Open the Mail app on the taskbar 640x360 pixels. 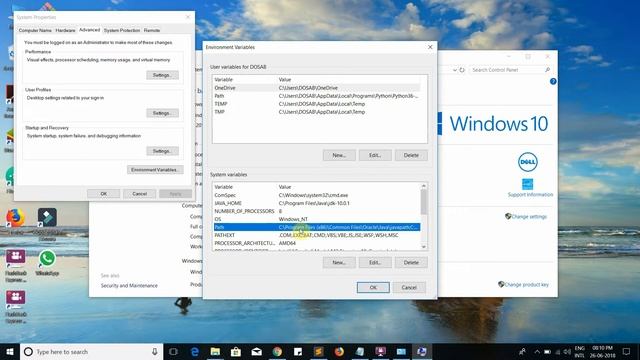tap(256, 351)
